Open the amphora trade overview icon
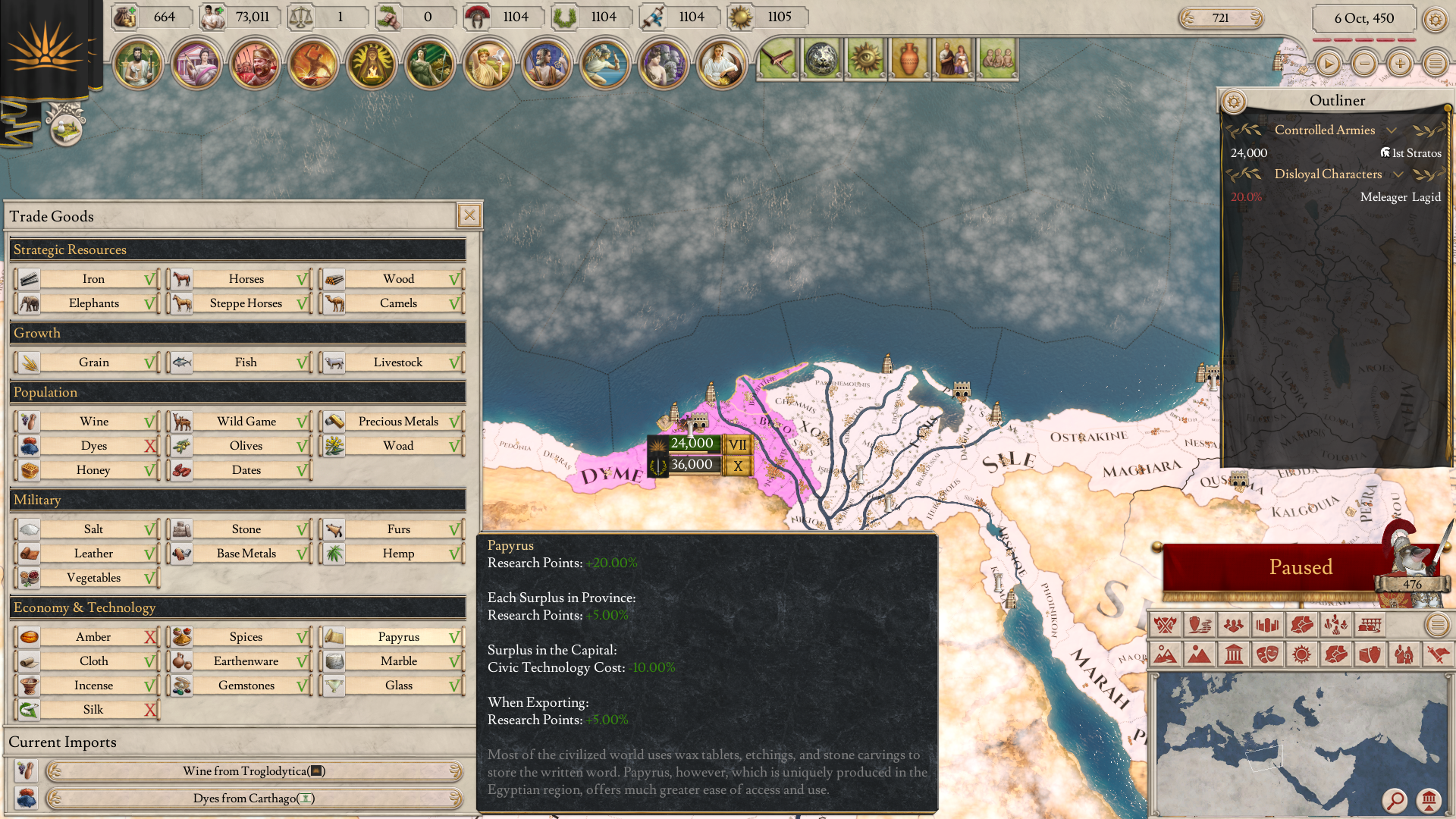1456x819 pixels. click(909, 58)
